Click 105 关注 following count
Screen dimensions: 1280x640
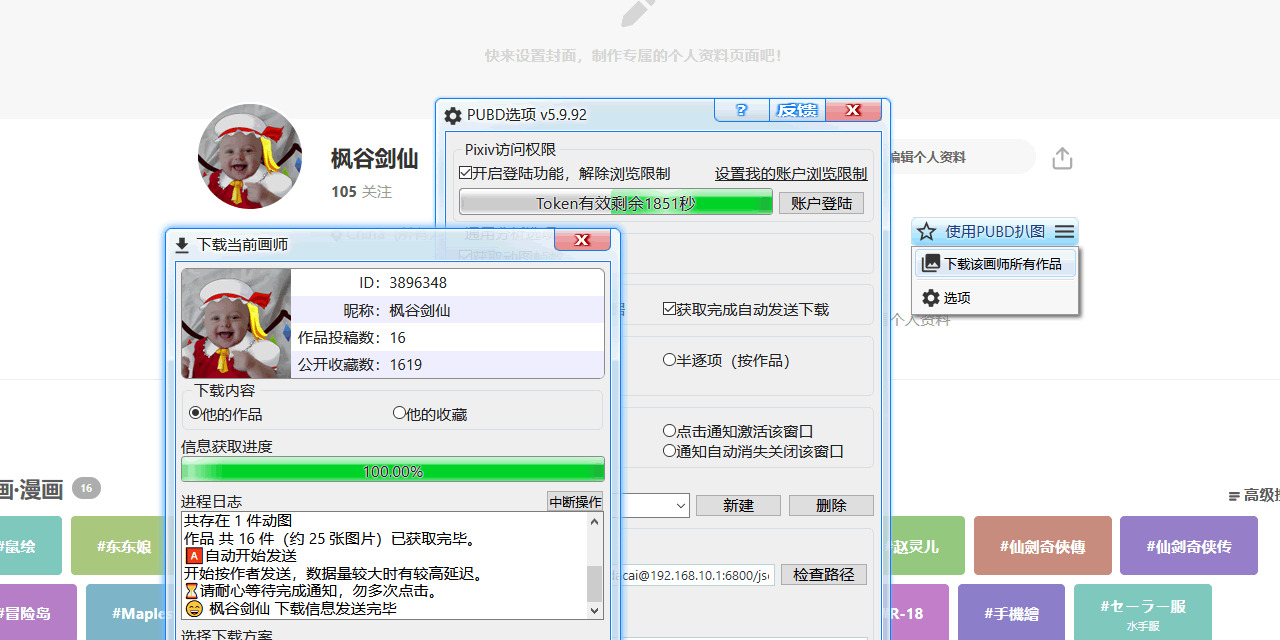coord(361,192)
